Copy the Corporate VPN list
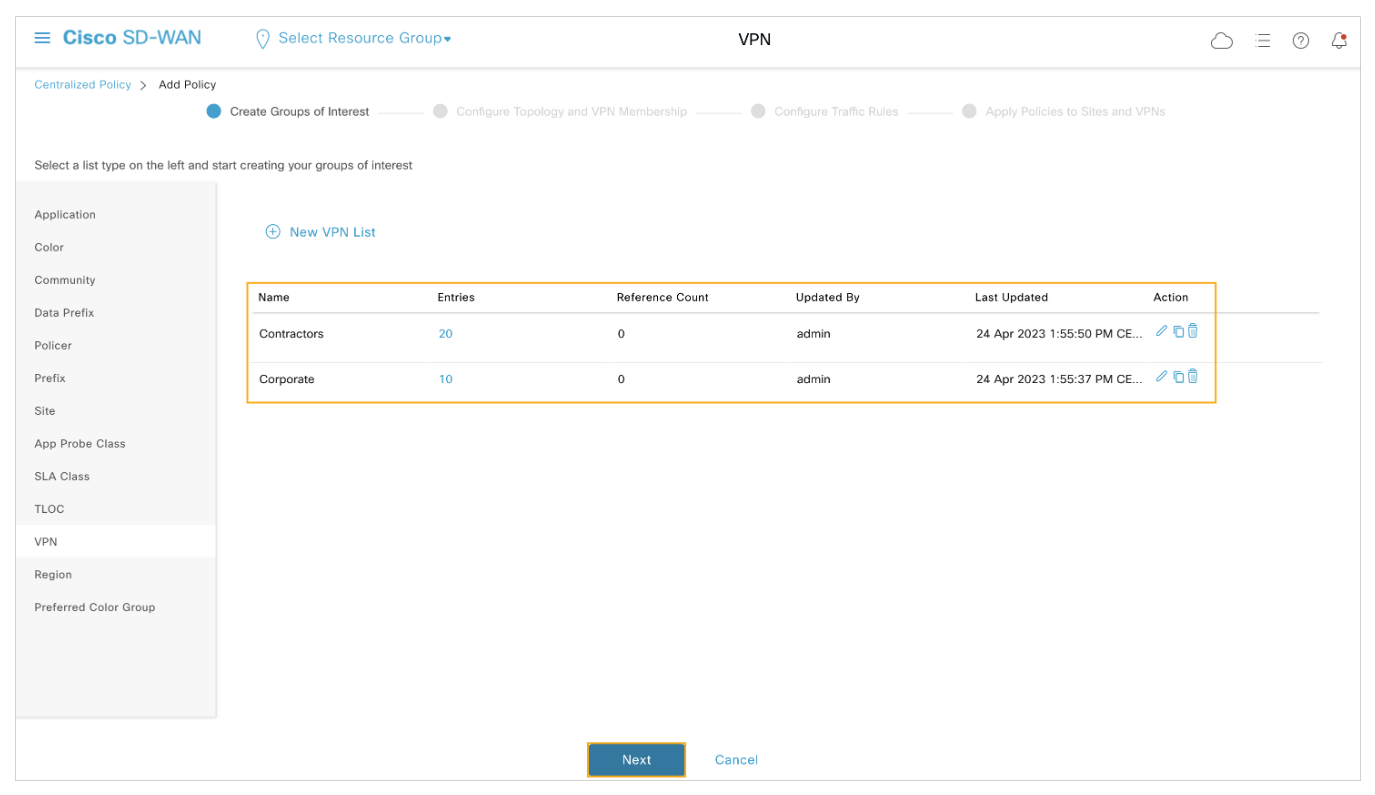1375x795 pixels. [x=1178, y=377]
